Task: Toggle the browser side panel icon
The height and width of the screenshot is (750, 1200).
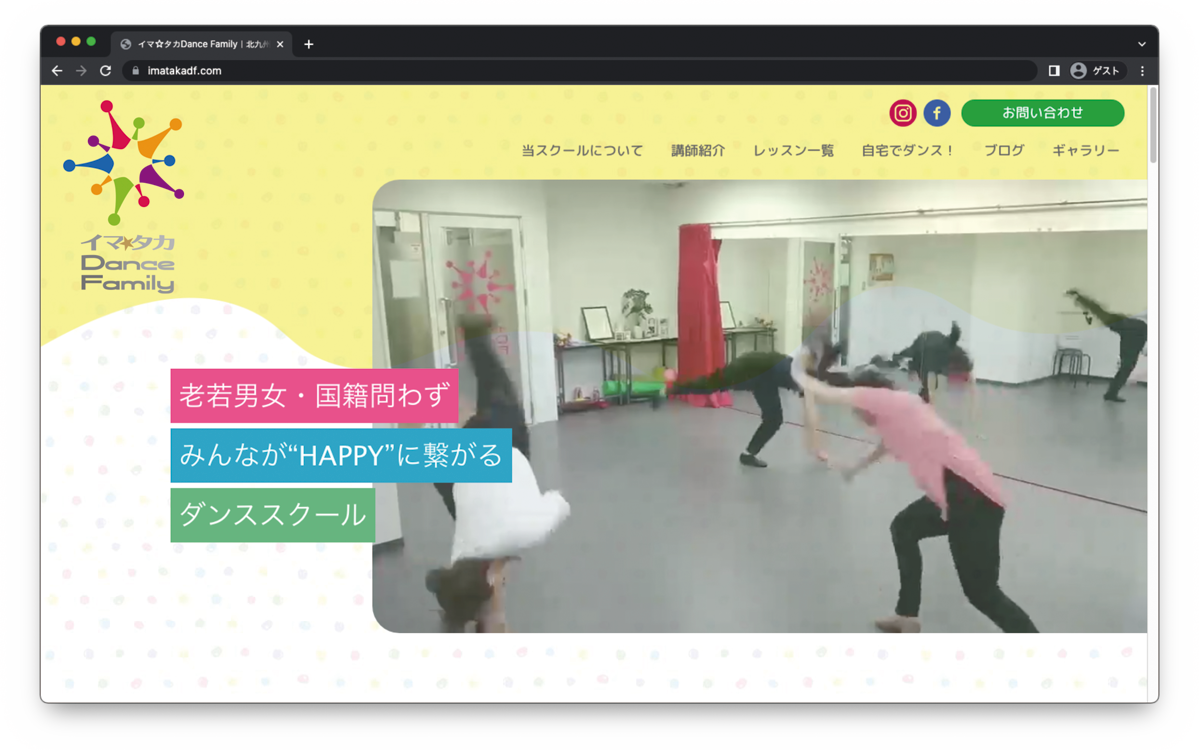Action: click(1054, 71)
